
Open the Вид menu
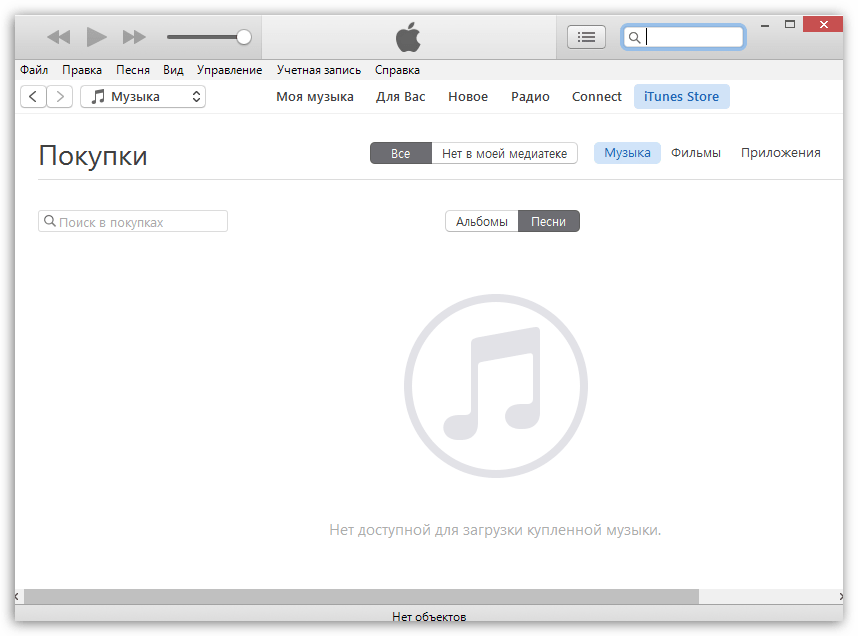(x=173, y=70)
